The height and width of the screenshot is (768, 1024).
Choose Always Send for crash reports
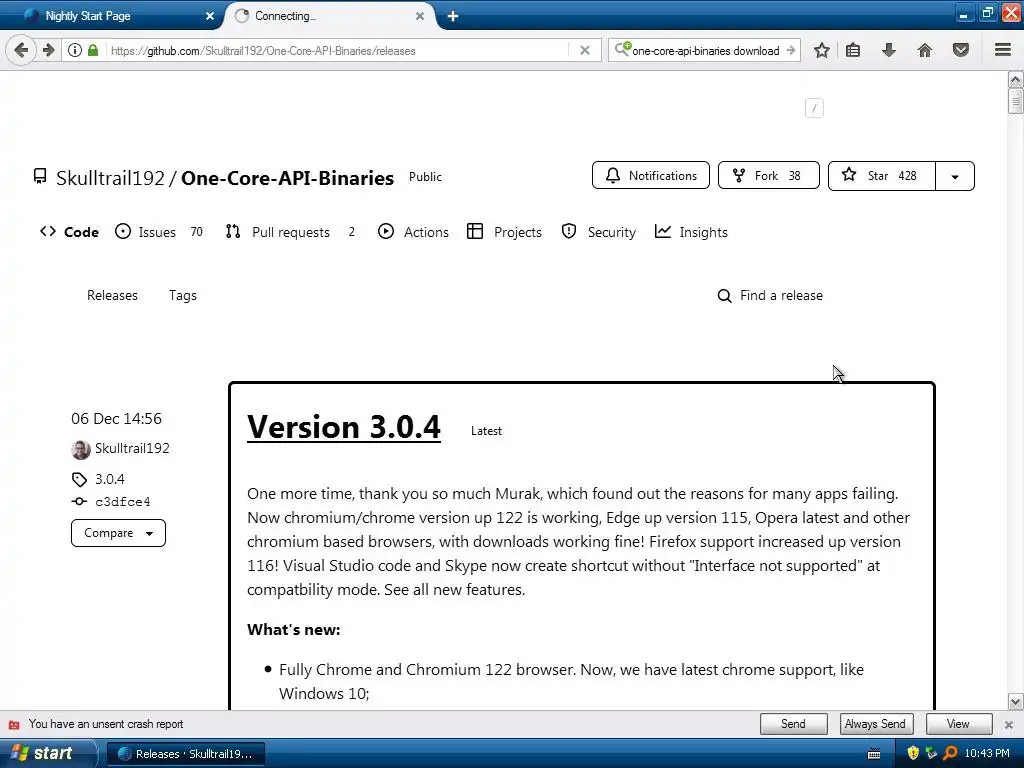coord(875,724)
